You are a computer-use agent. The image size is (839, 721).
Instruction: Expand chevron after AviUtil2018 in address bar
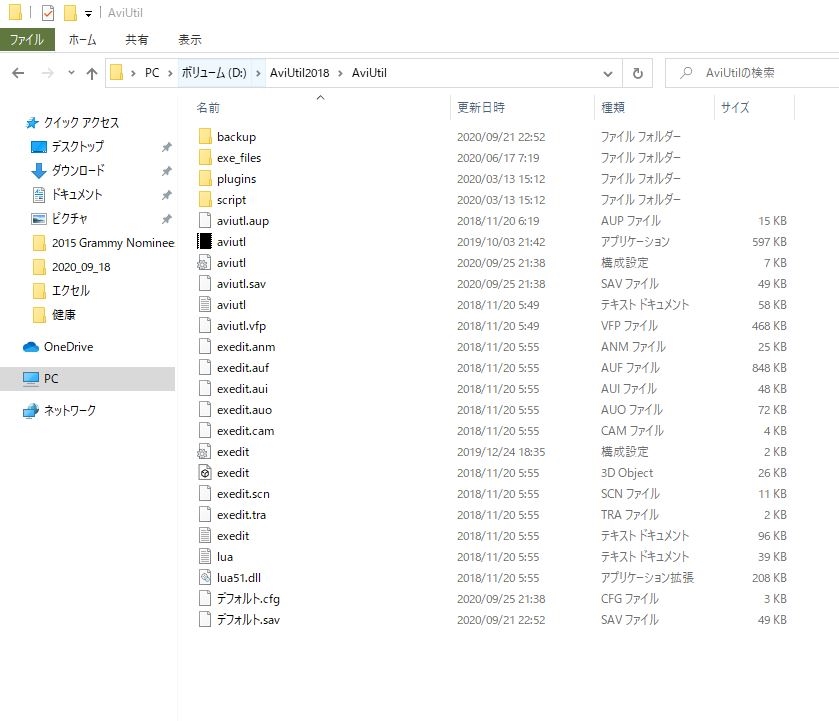click(340, 73)
